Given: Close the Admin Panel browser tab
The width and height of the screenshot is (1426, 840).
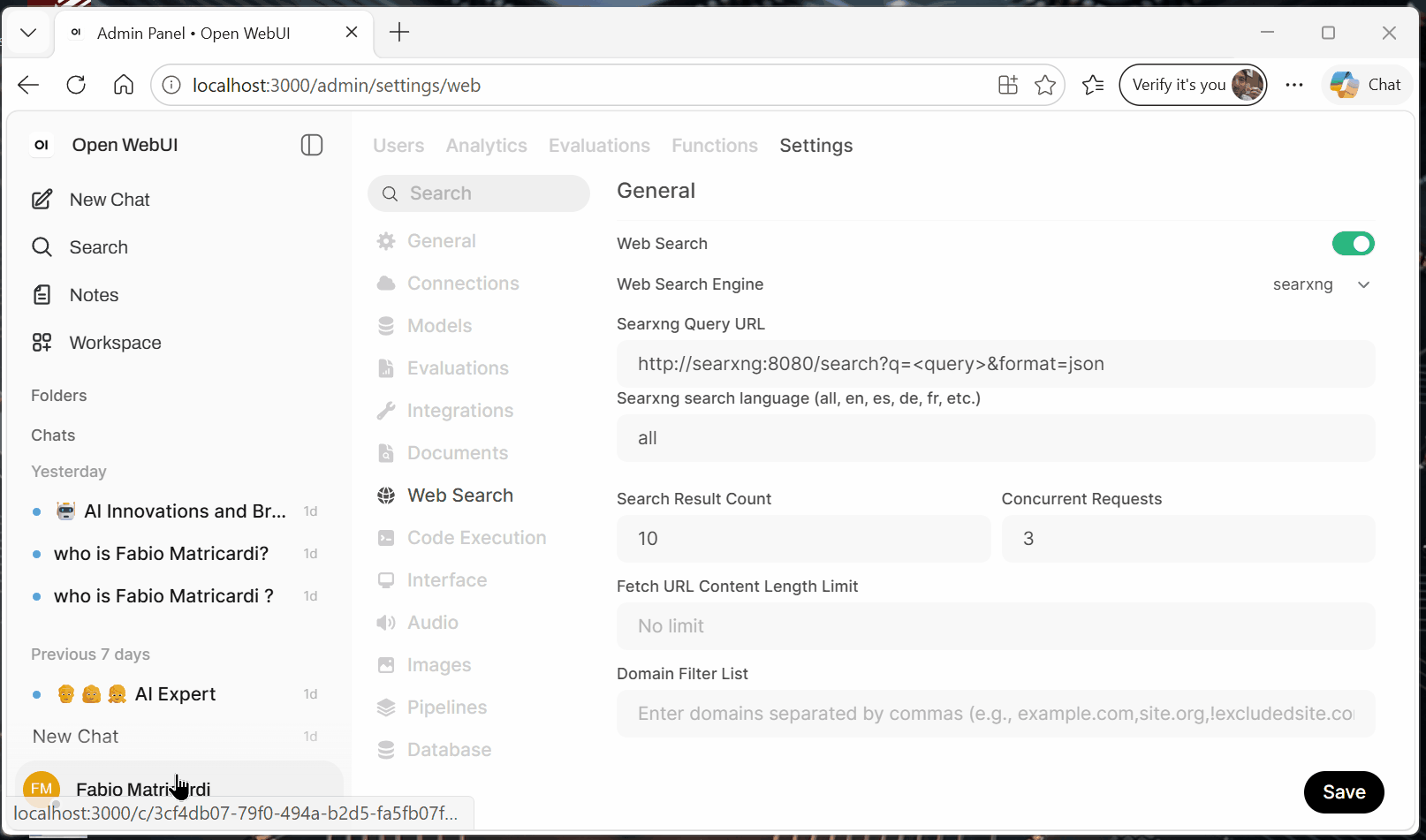Looking at the screenshot, I should point(352,33).
